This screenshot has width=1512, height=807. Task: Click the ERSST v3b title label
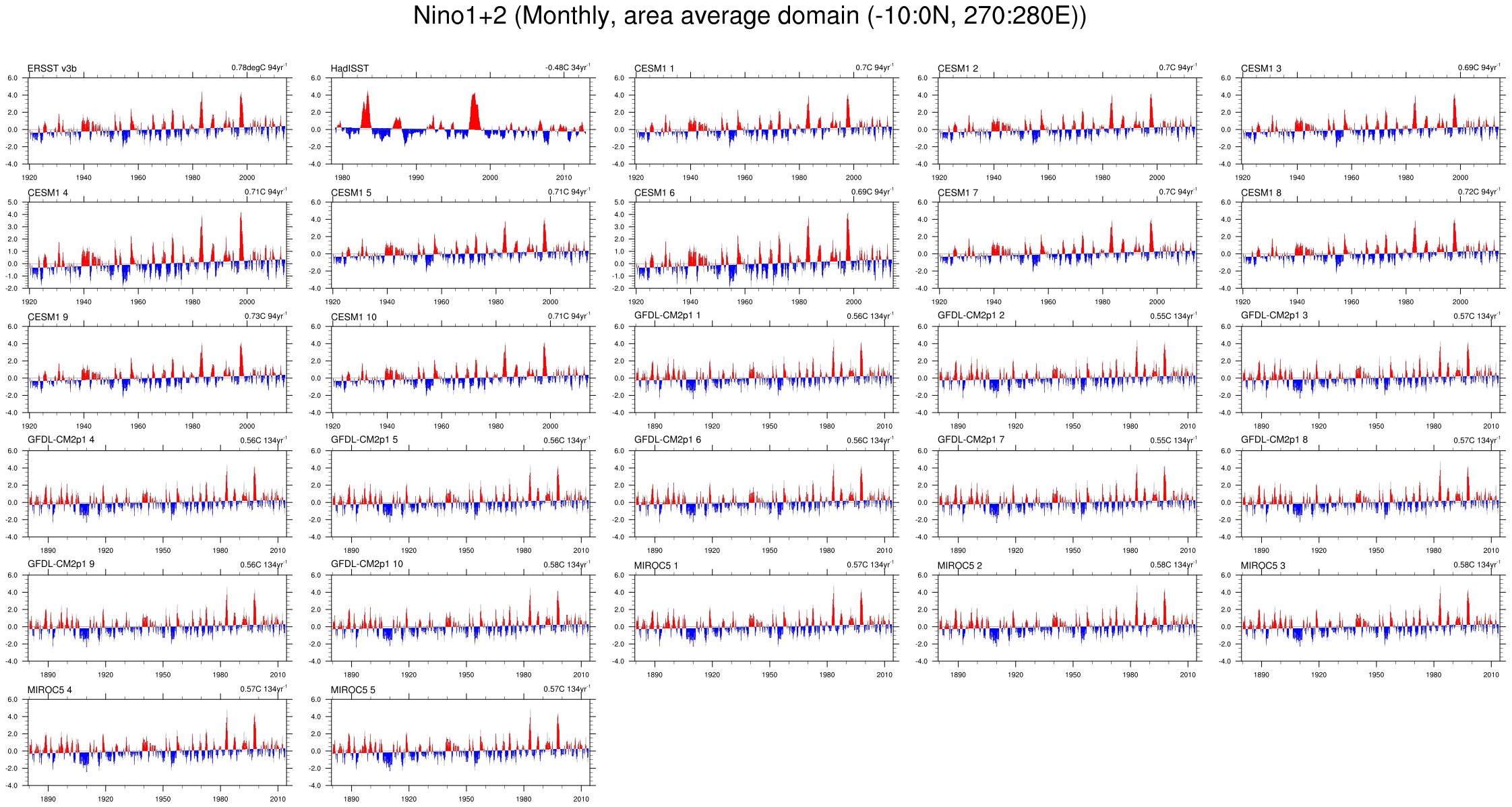tap(52, 69)
